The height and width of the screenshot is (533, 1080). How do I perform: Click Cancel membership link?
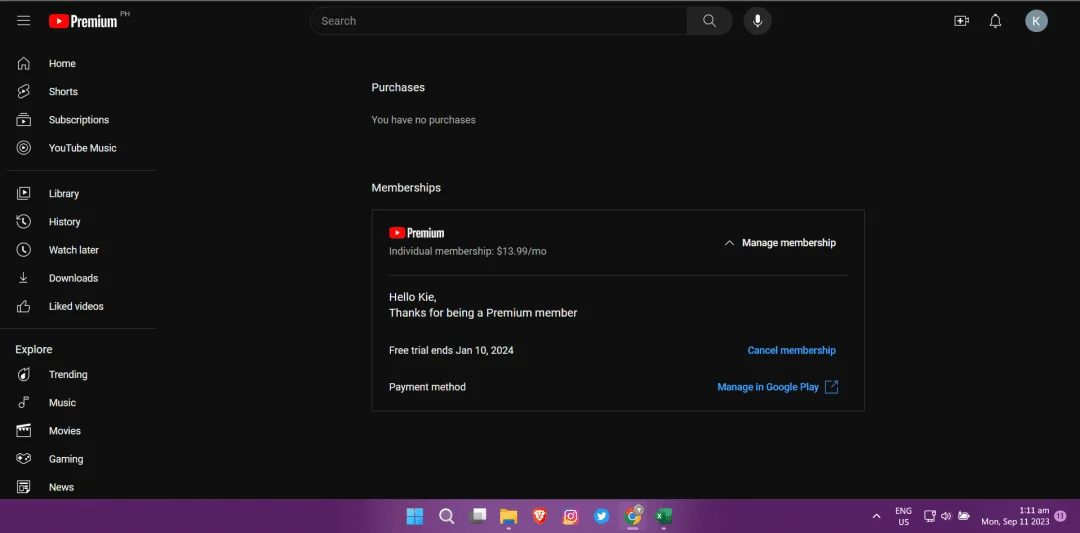(791, 351)
